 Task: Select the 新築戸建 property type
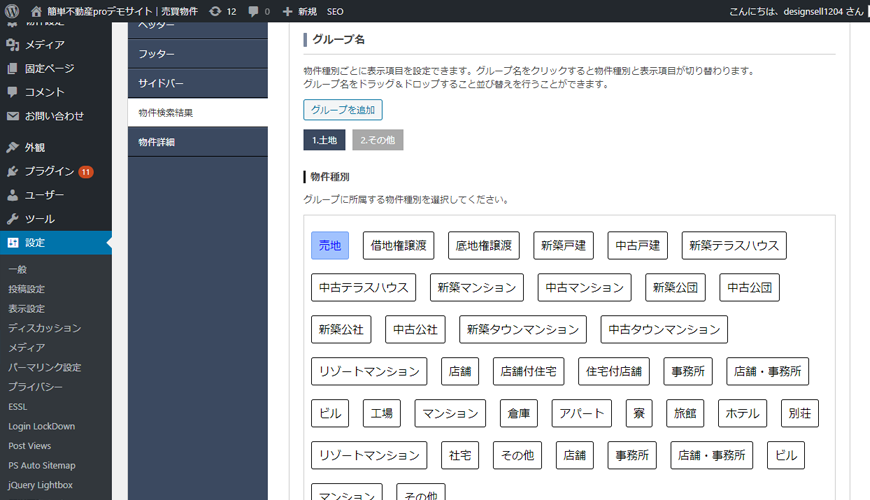(563, 245)
